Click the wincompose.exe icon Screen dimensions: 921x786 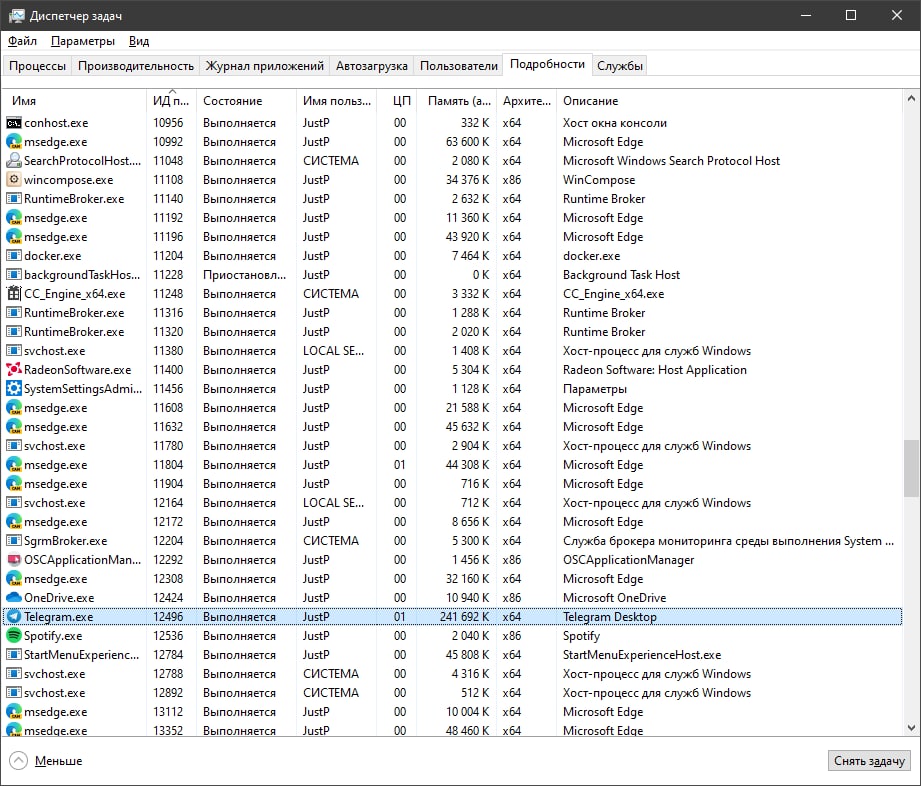click(x=14, y=180)
